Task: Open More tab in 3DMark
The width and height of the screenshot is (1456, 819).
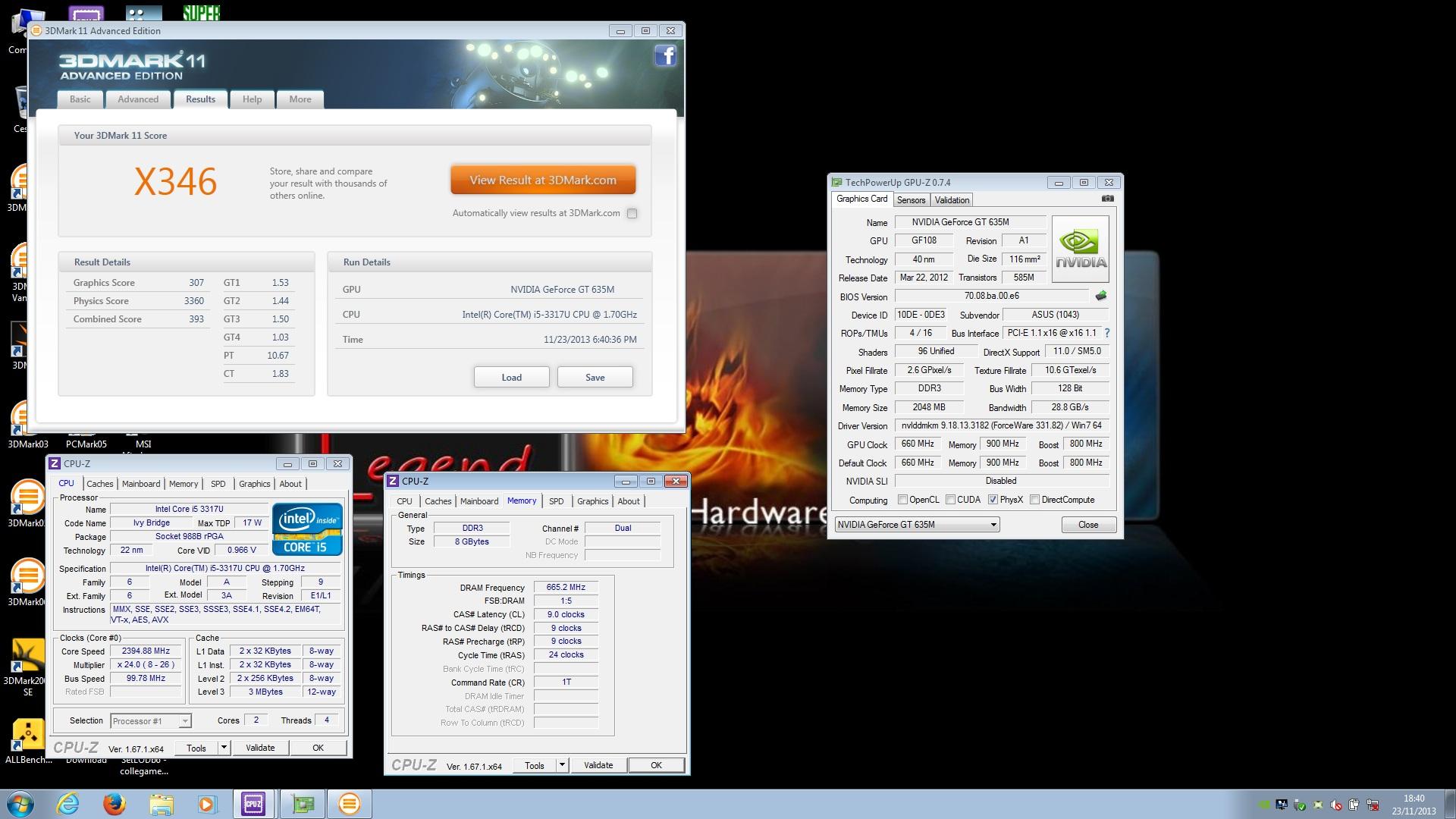Action: tap(300, 99)
